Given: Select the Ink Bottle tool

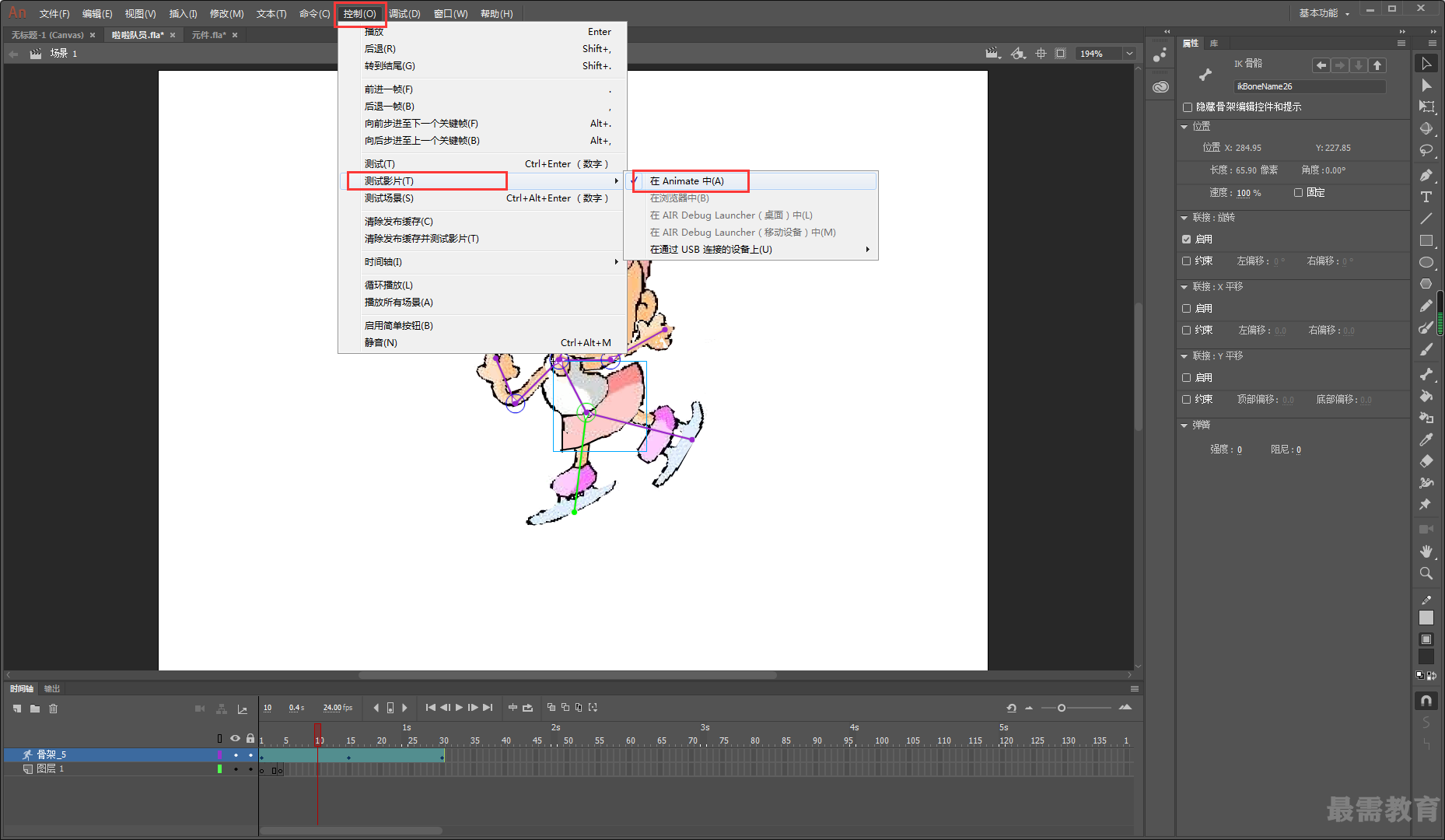Looking at the screenshot, I should 1426,418.
